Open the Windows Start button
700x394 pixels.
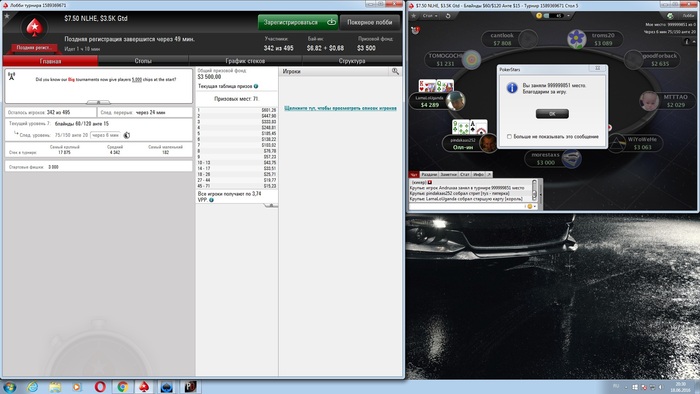tap(9, 387)
